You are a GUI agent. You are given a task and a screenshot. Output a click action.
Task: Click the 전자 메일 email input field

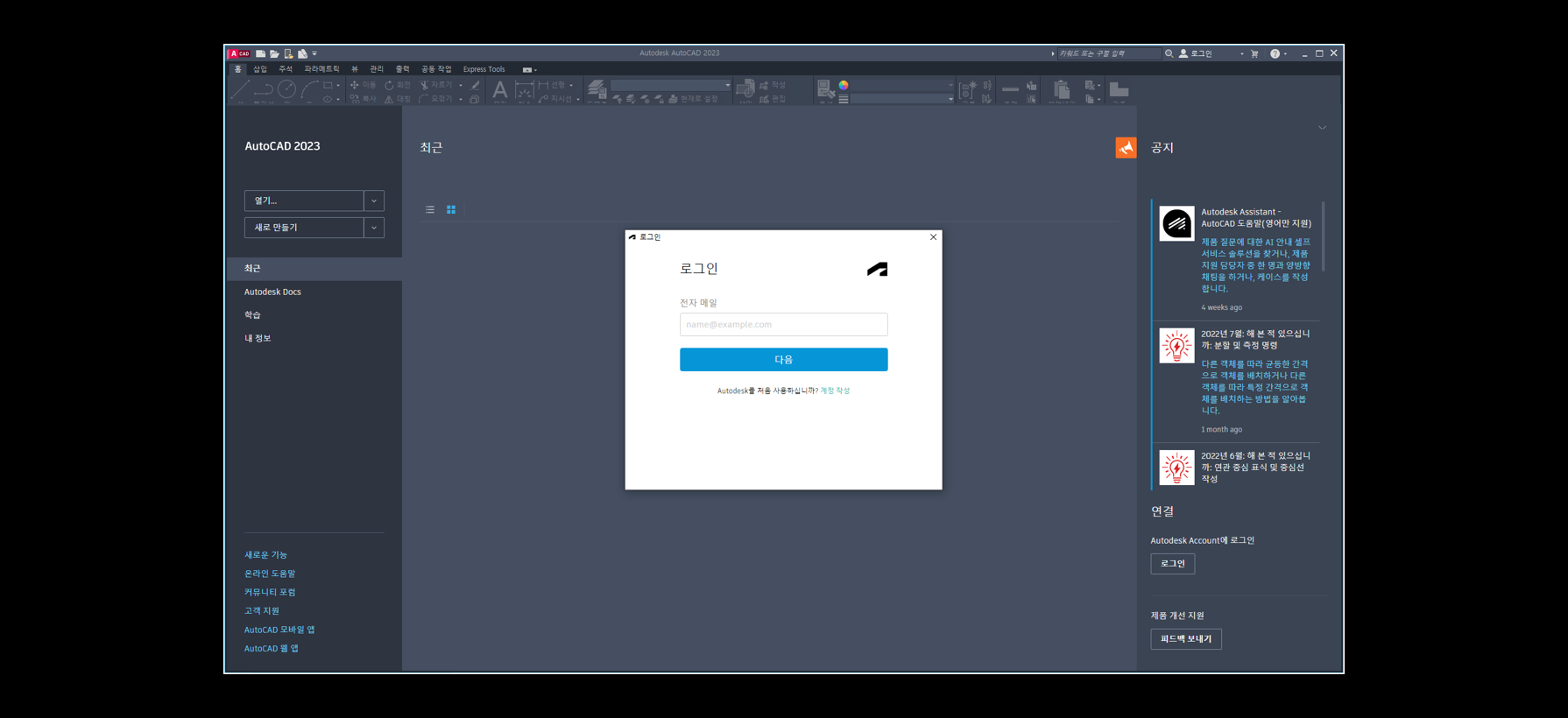pyautogui.click(x=783, y=325)
